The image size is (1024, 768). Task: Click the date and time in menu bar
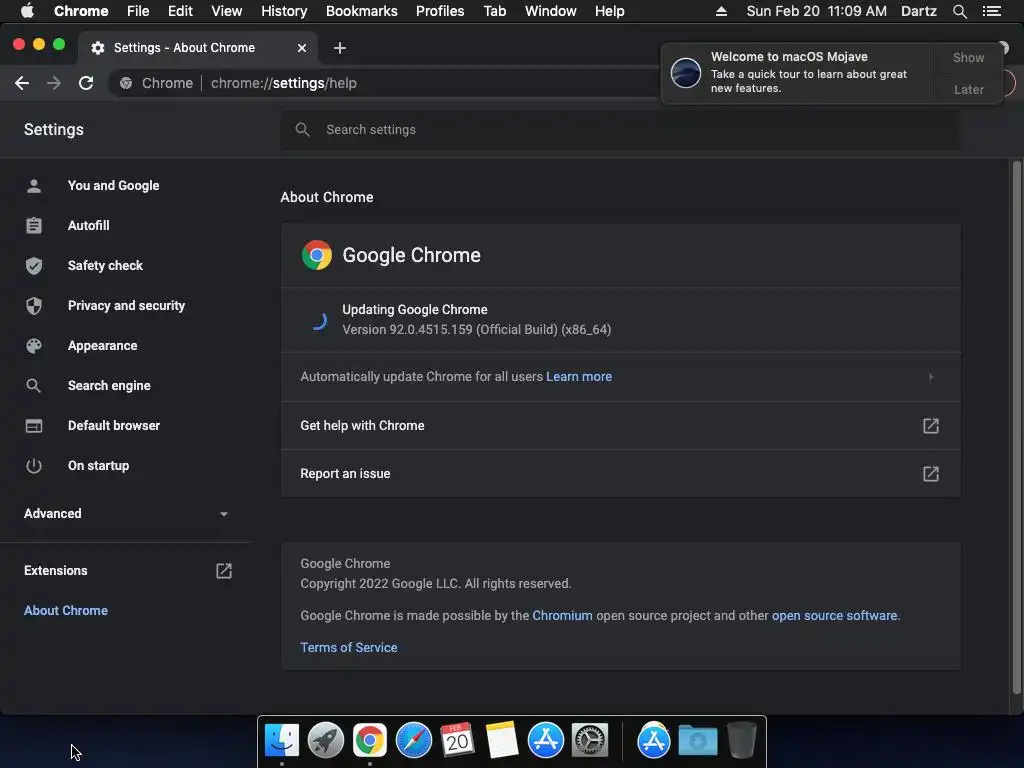tap(816, 11)
